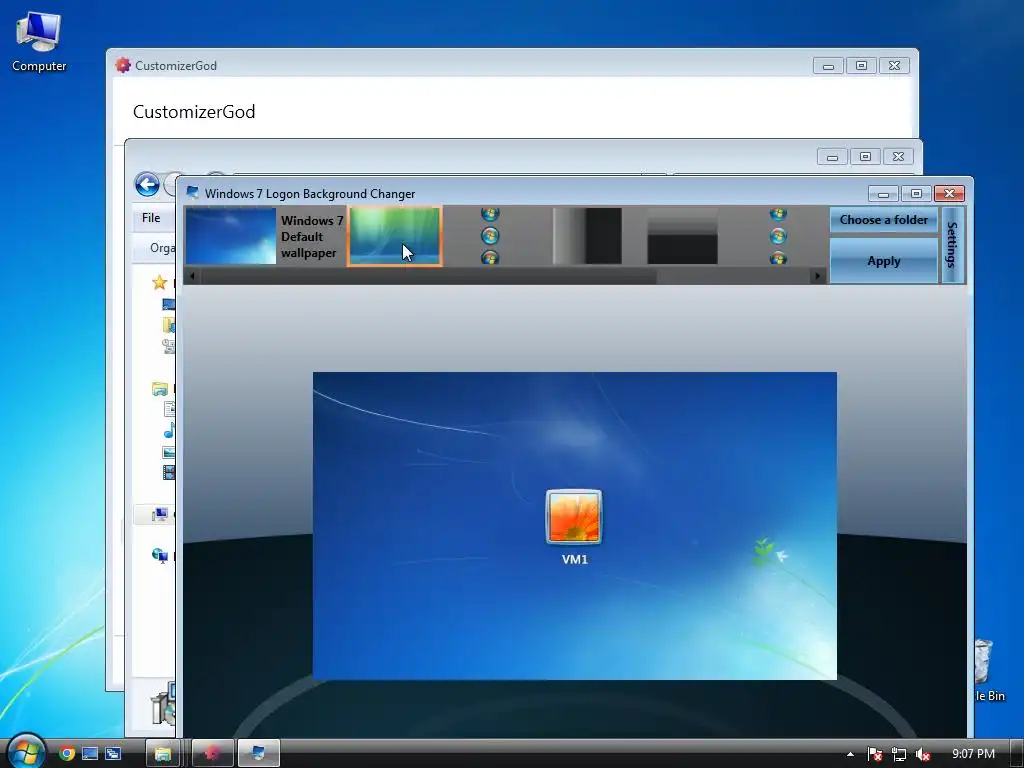The image size is (1024, 768).
Task: Click the CustomizerGod taskbar button
Action: click(x=213, y=754)
